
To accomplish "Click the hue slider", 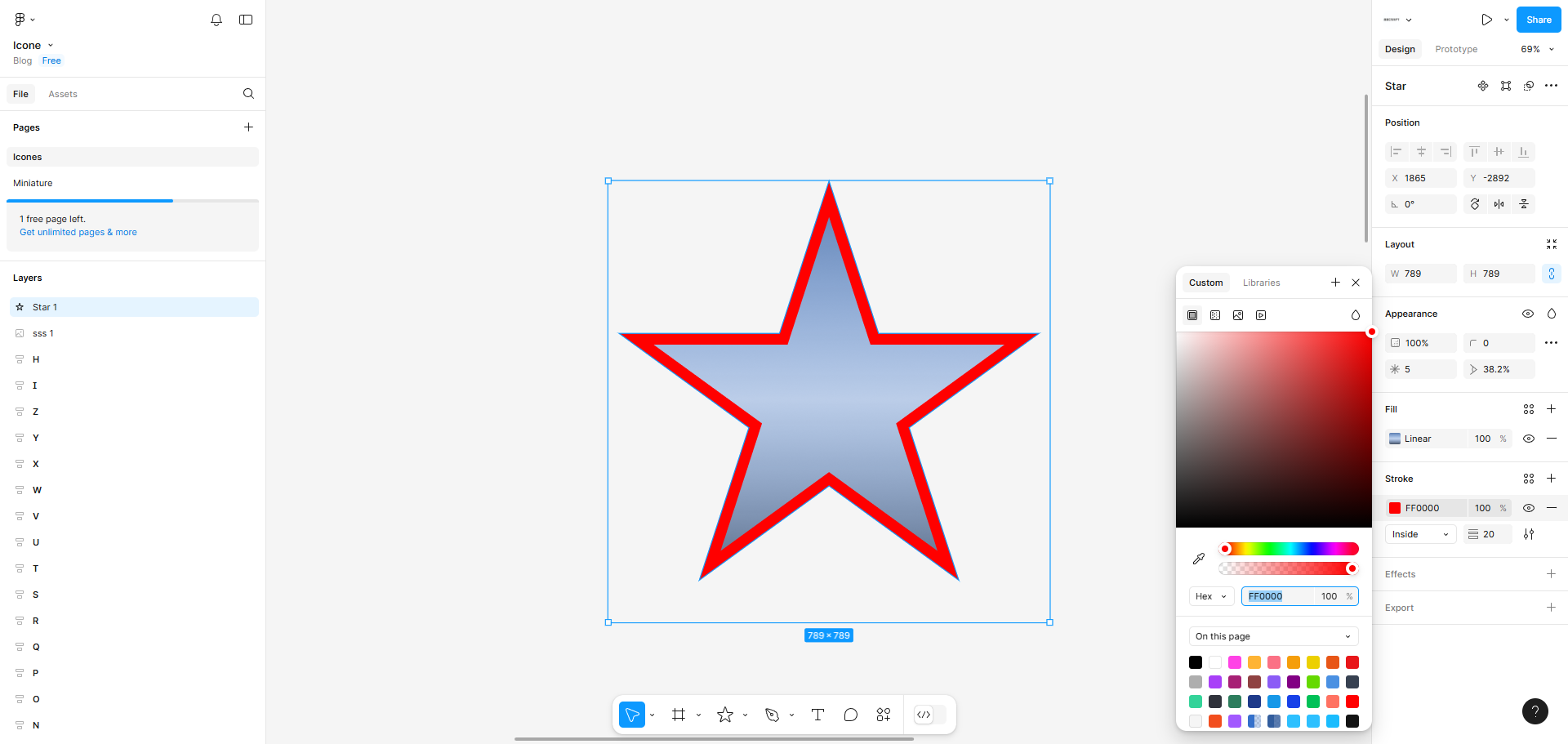I will 1289,549.
